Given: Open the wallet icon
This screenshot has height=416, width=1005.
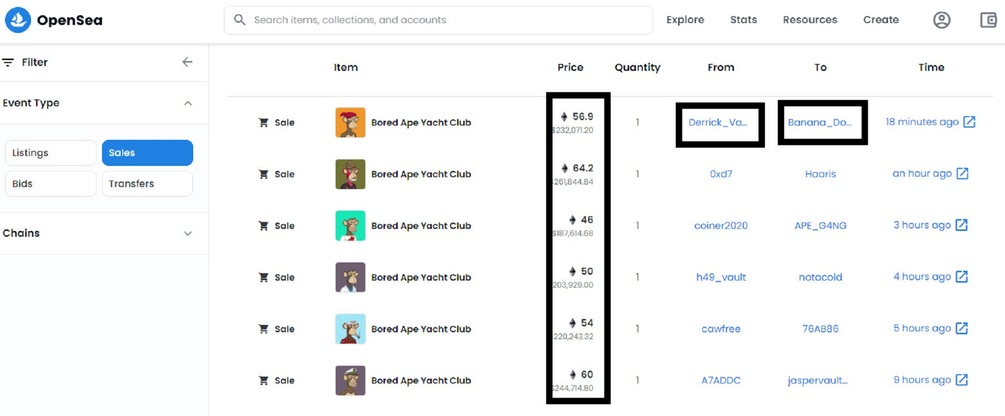Looking at the screenshot, I should tap(988, 20).
